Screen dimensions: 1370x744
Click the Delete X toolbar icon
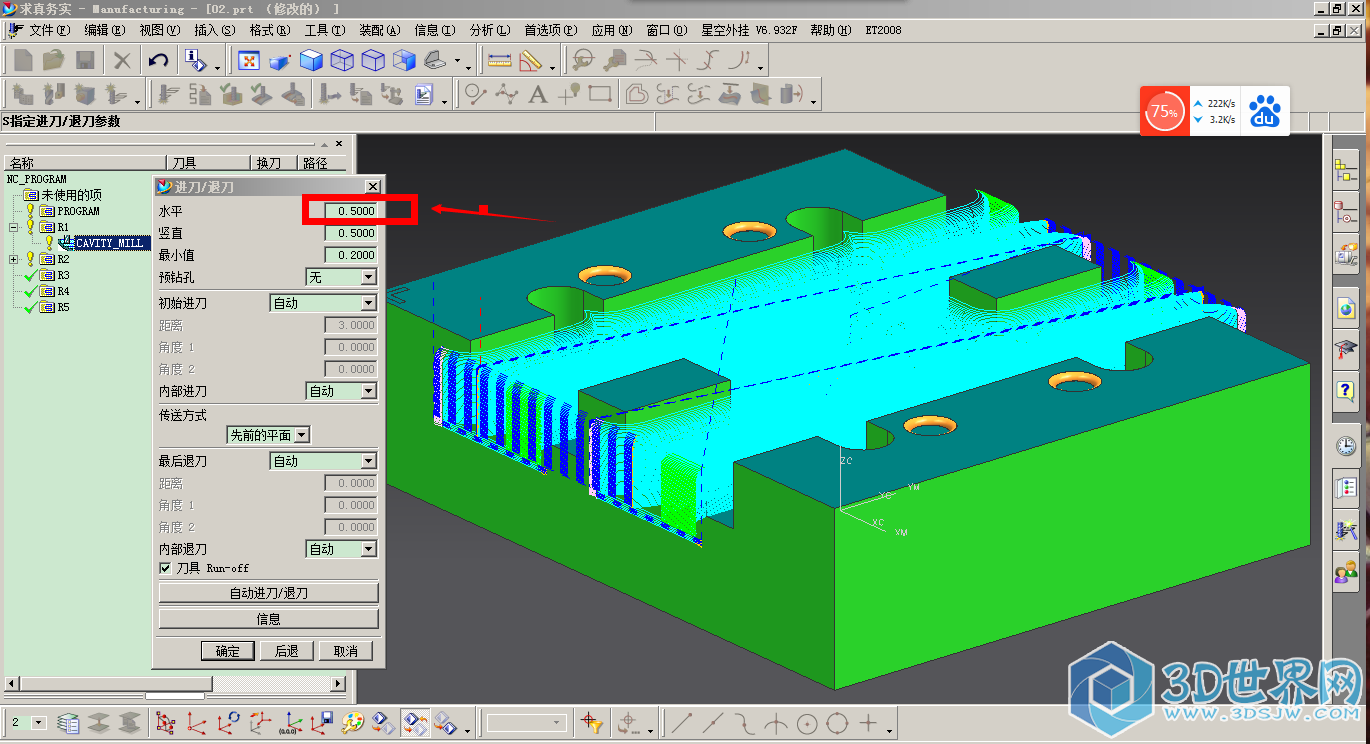tap(122, 61)
